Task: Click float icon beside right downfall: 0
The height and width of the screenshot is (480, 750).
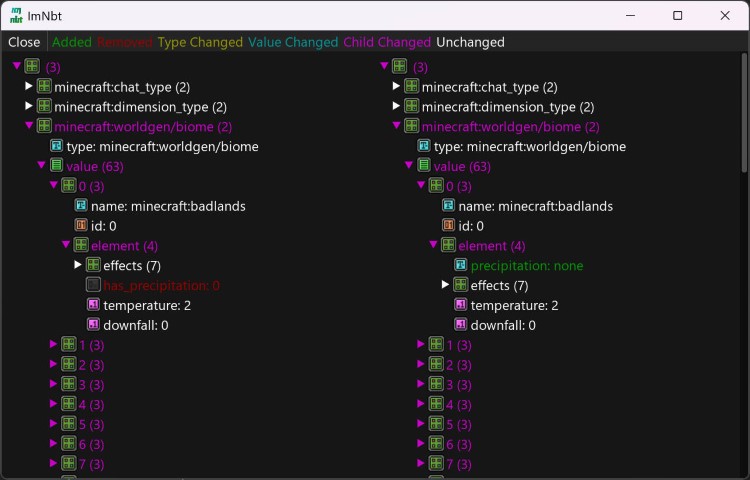Action: coord(461,324)
